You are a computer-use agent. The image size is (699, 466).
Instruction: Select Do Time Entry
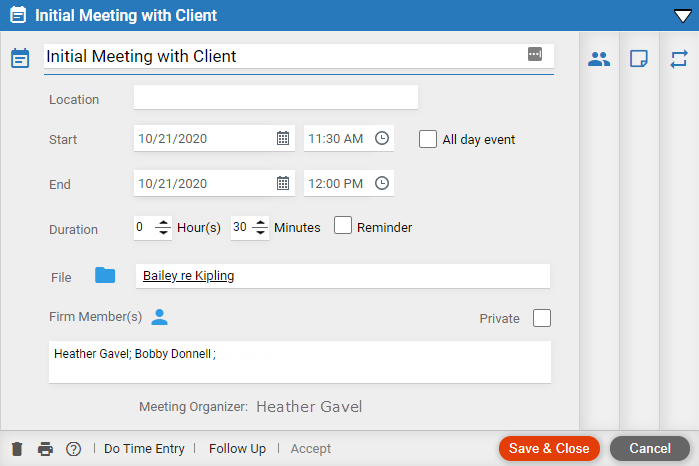coord(144,449)
